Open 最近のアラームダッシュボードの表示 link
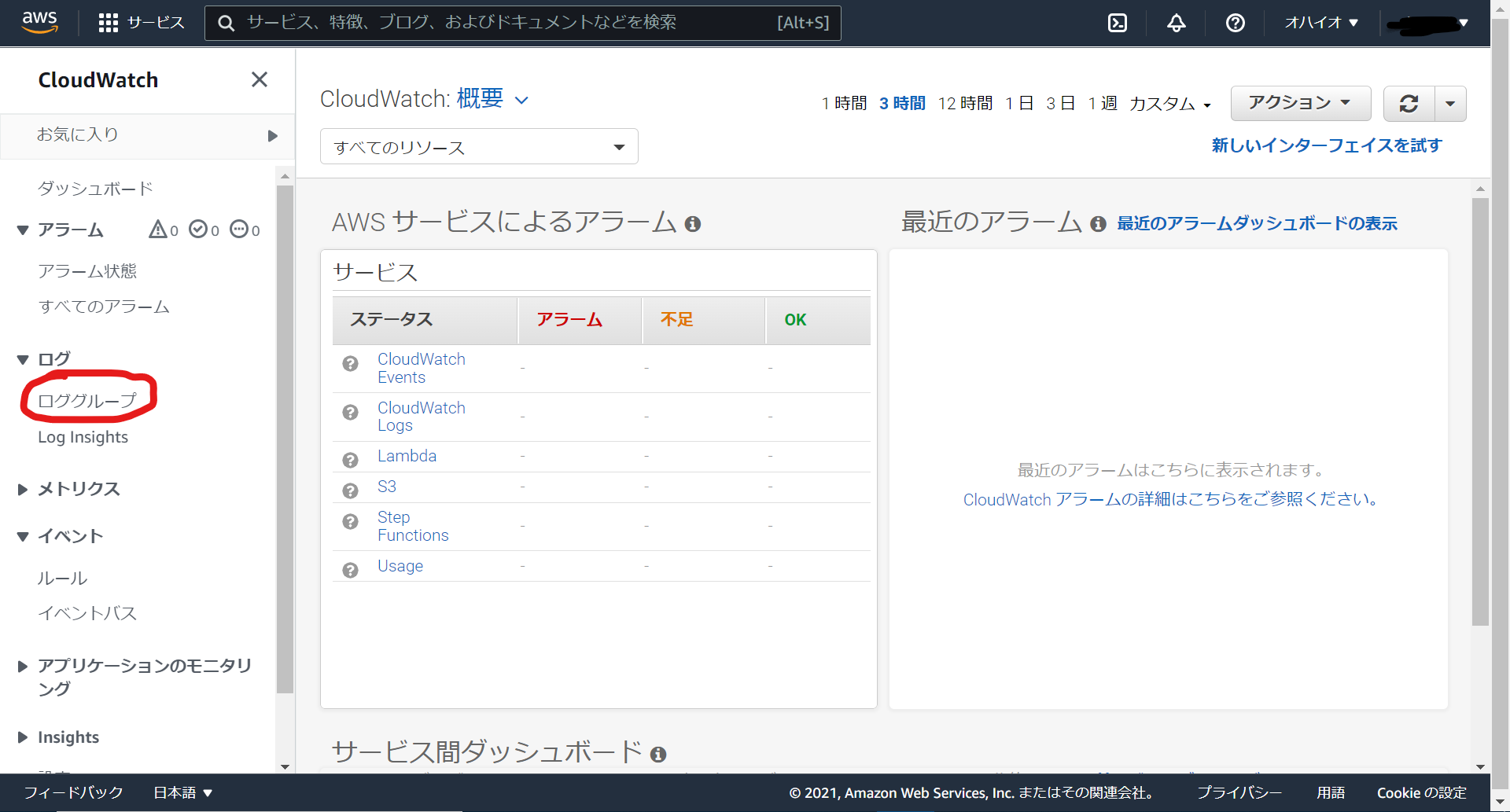The image size is (1510, 812). tap(1257, 224)
